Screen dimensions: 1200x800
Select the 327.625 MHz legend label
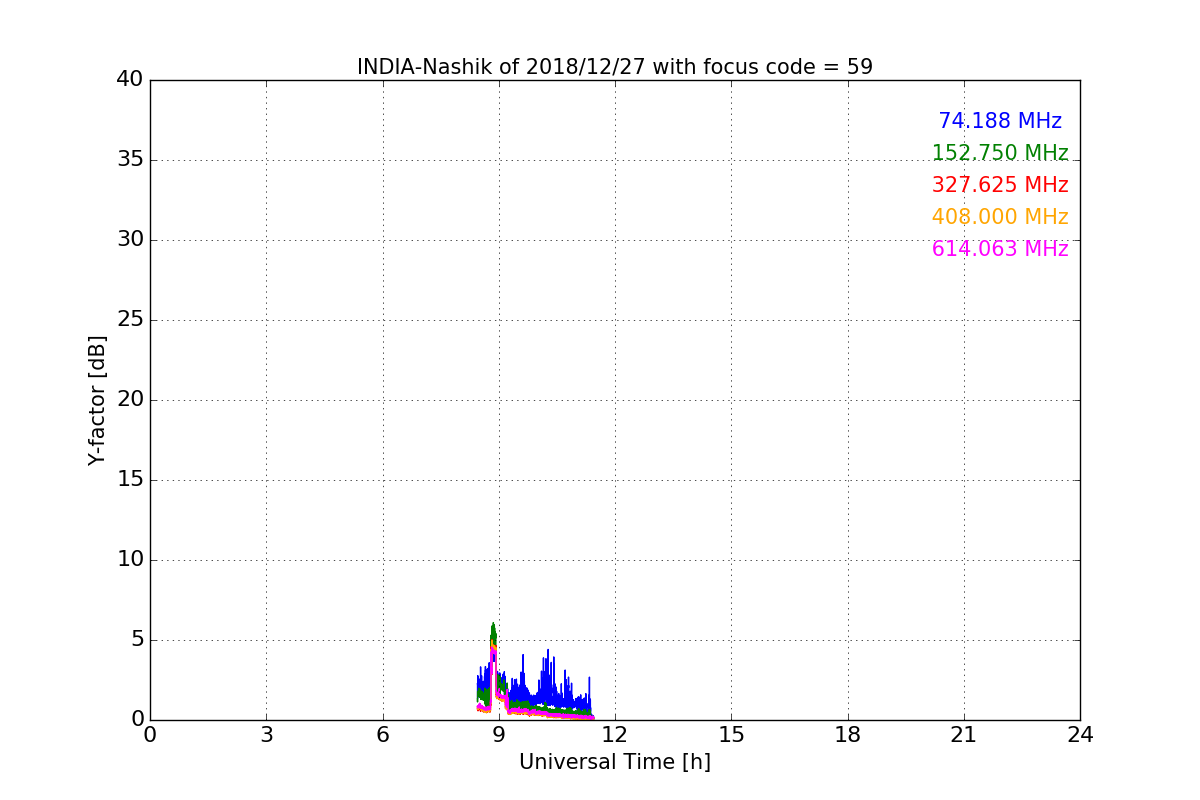[x=1000, y=185]
